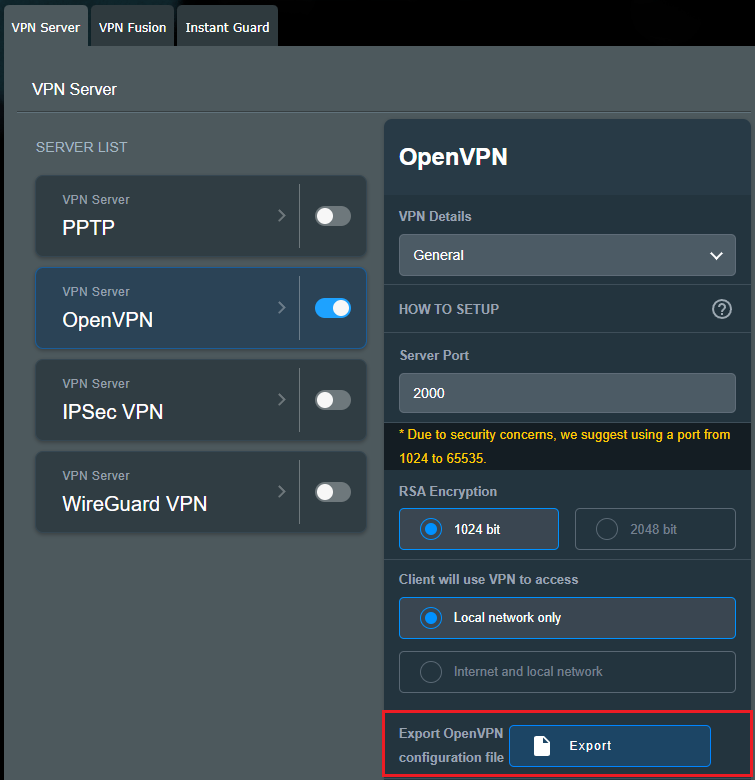The image size is (755, 780).
Task: Click the HOW TO SETUP label
Action: pyautogui.click(x=449, y=309)
